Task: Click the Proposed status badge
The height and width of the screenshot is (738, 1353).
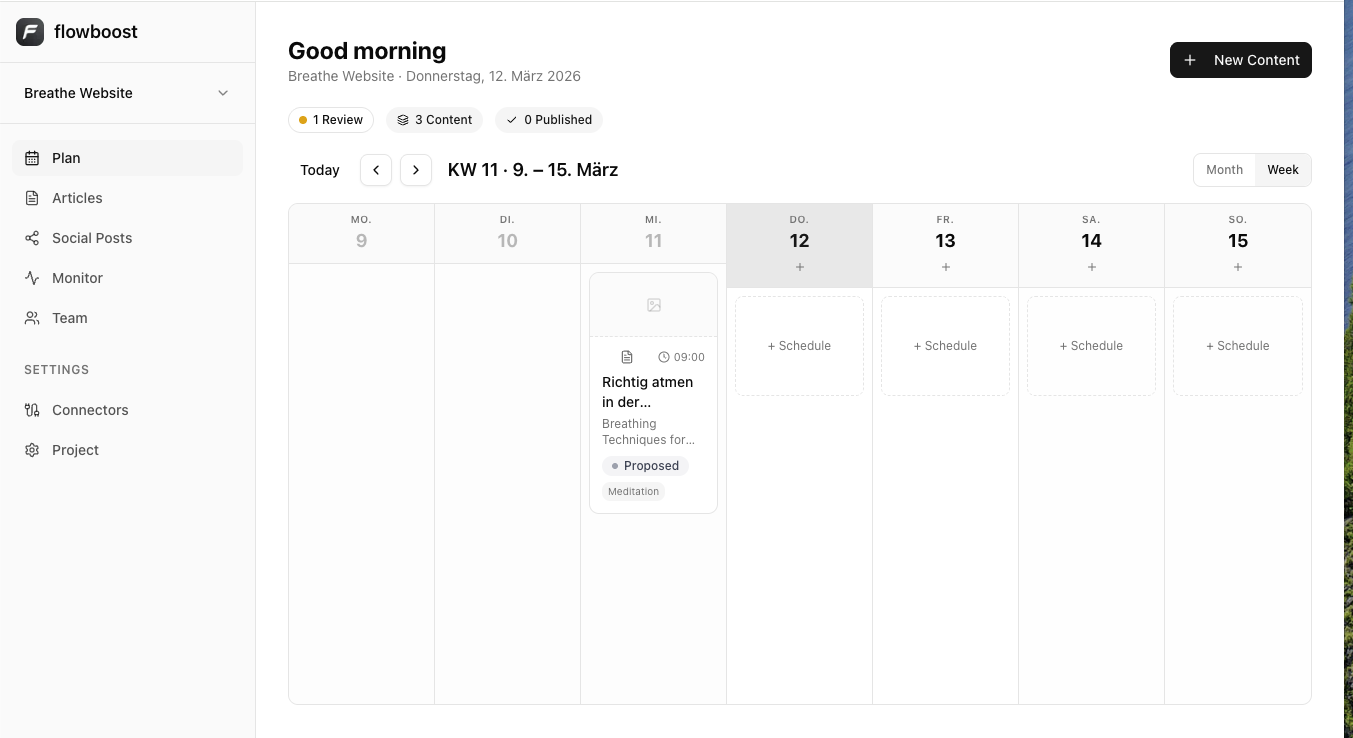Action: 645,465
